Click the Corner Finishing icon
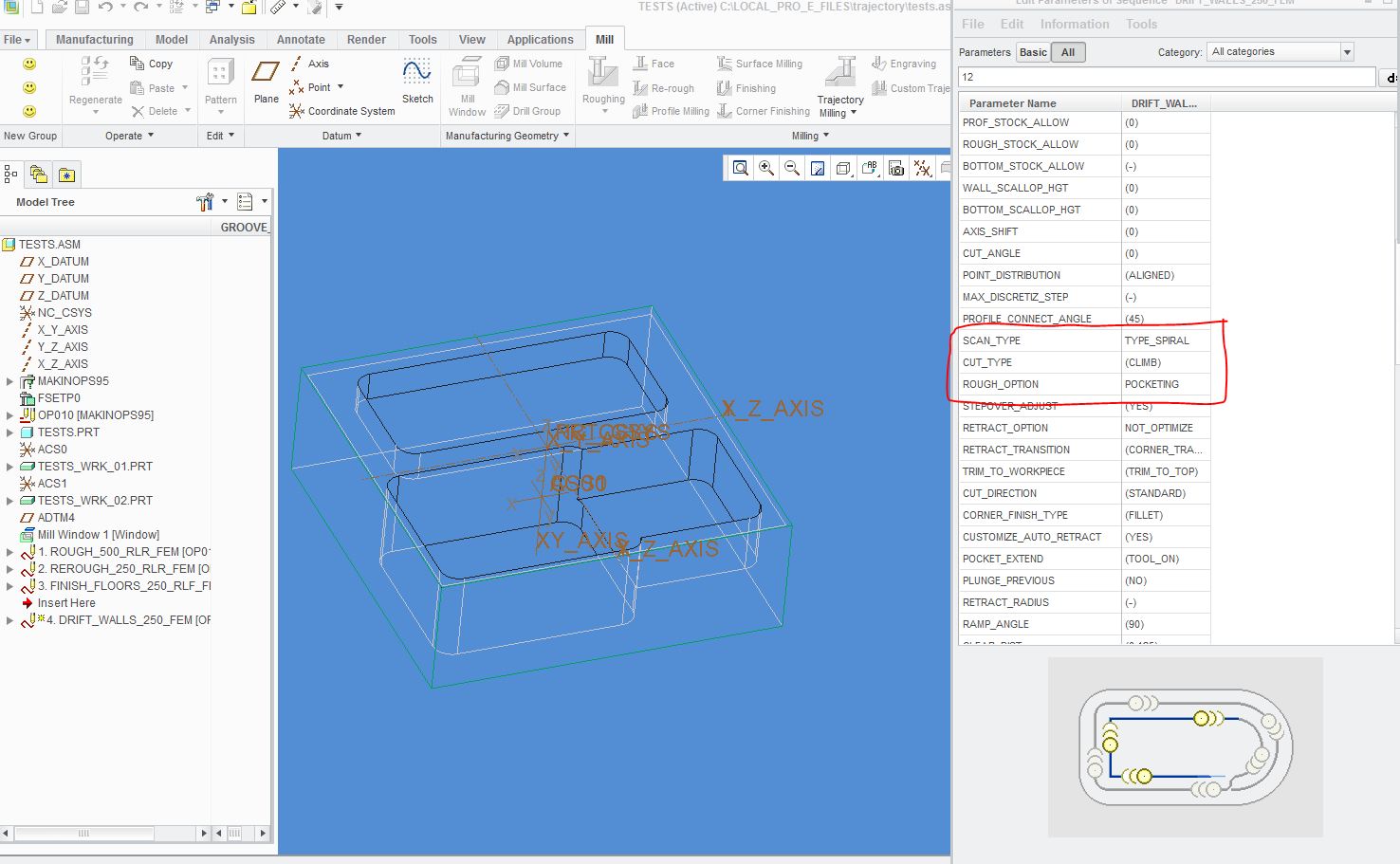Image resolution: width=1400 pixels, height=864 pixels. tap(725, 111)
